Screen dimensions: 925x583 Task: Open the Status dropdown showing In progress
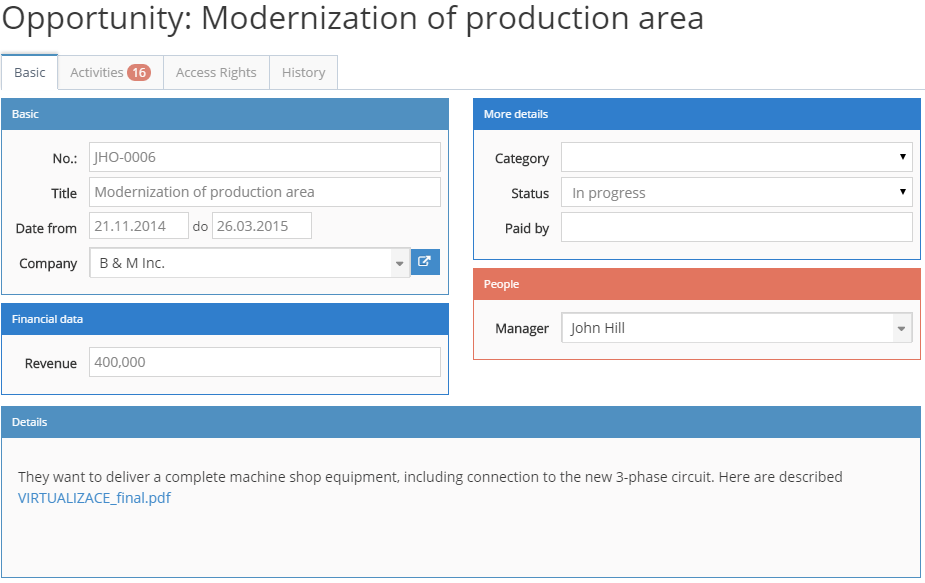click(x=737, y=192)
